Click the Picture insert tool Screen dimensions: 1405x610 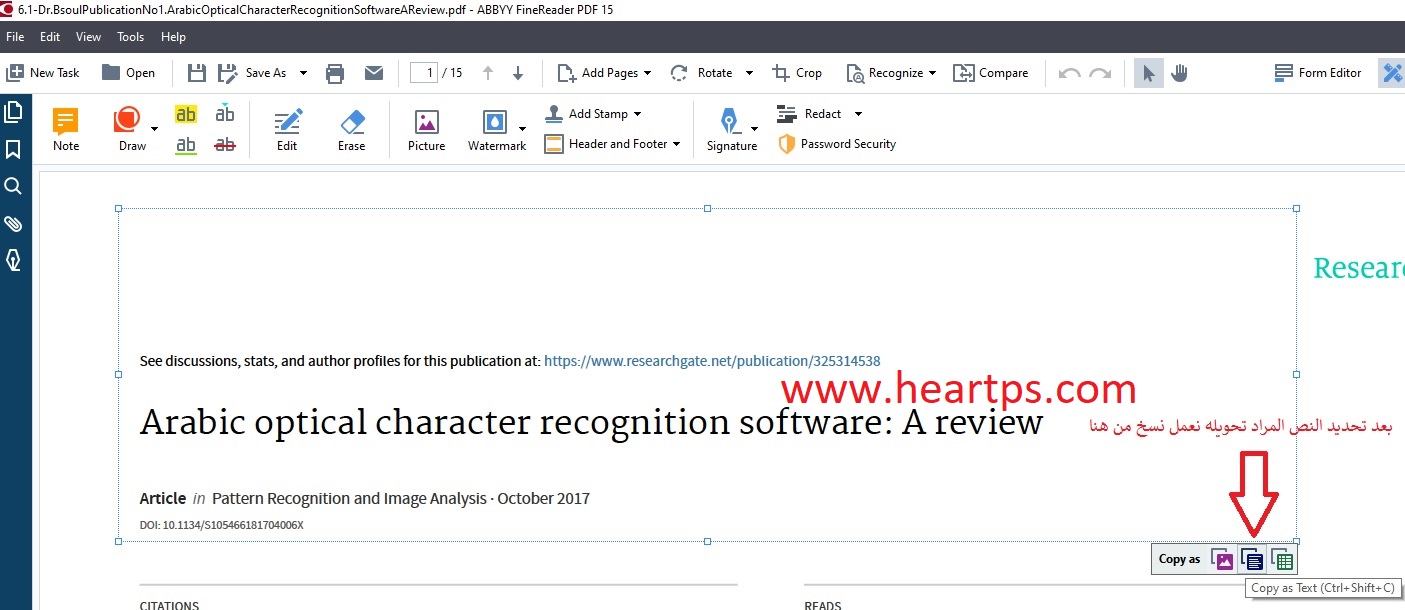pyautogui.click(x=426, y=130)
